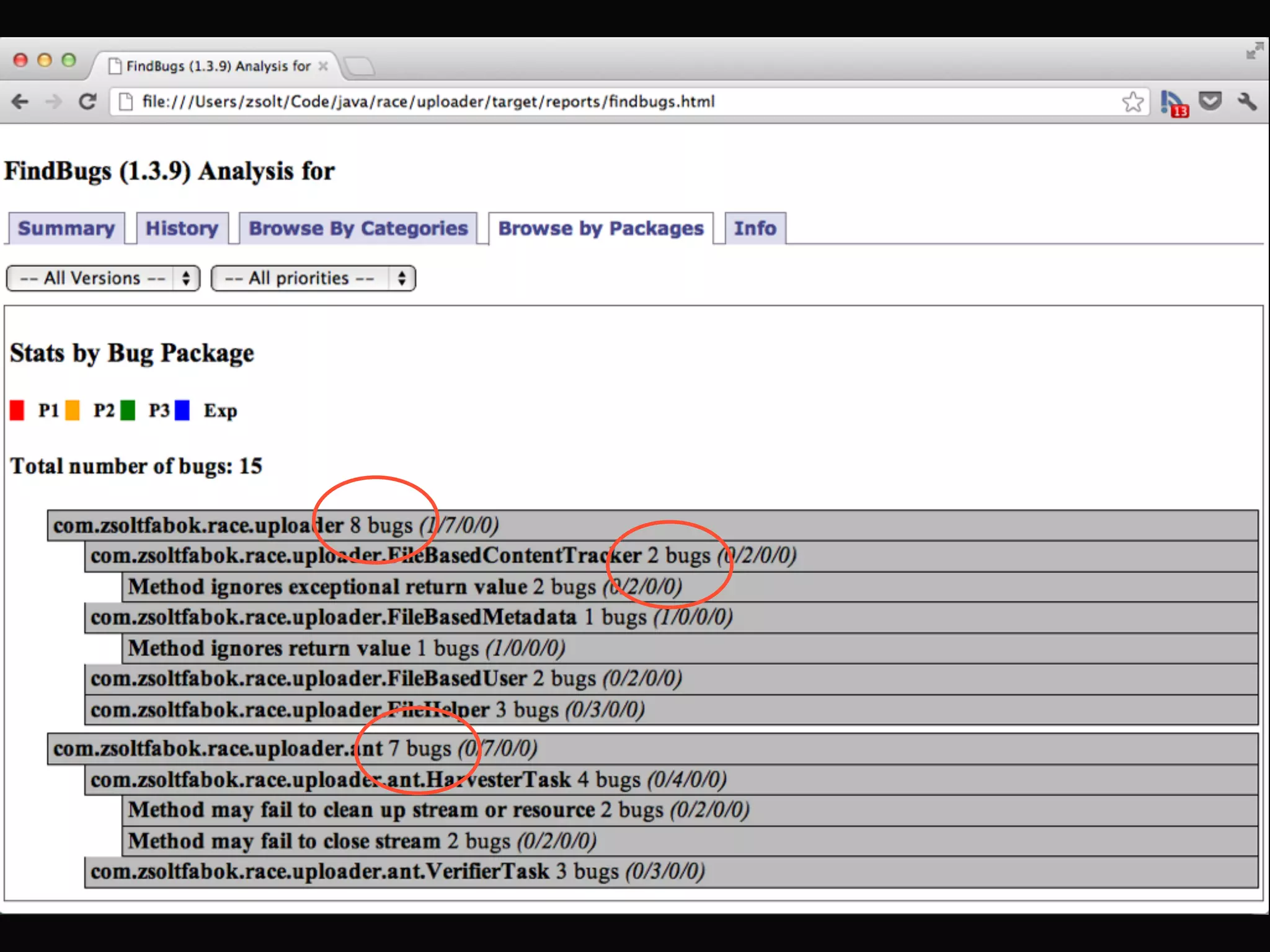
Task: Reload the page with refresh icon
Action: tap(87, 102)
